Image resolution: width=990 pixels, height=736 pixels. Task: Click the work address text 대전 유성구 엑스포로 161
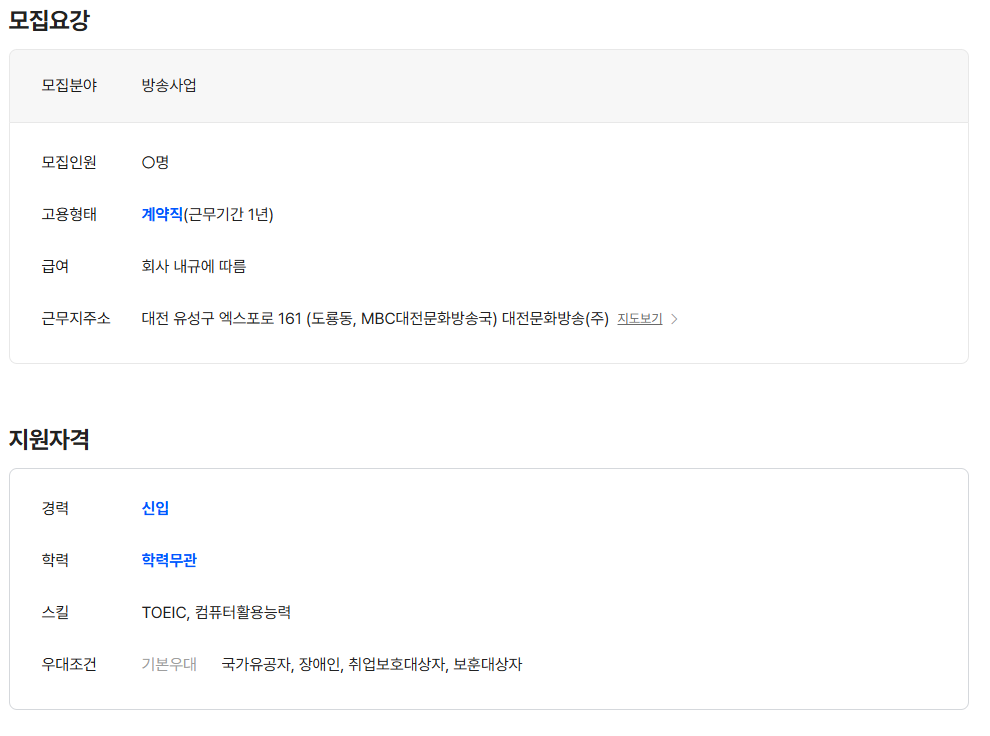222,318
